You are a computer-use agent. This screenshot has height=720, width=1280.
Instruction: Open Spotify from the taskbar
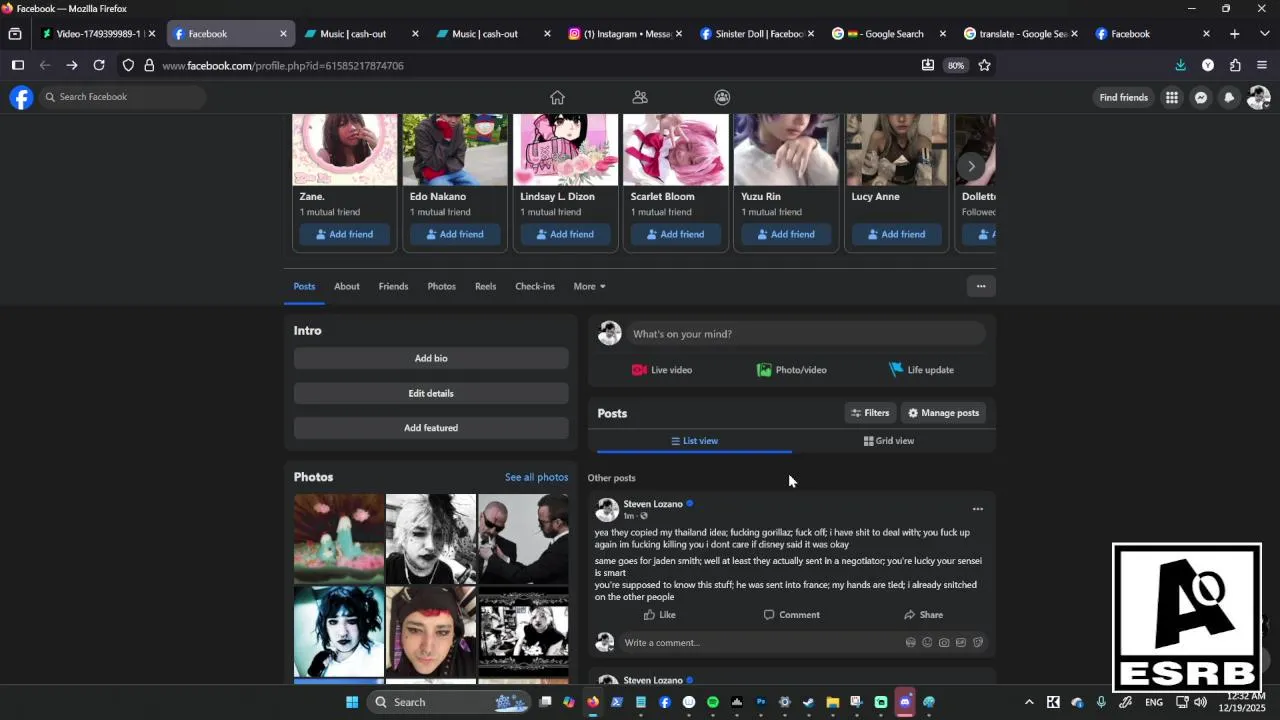[713, 702]
